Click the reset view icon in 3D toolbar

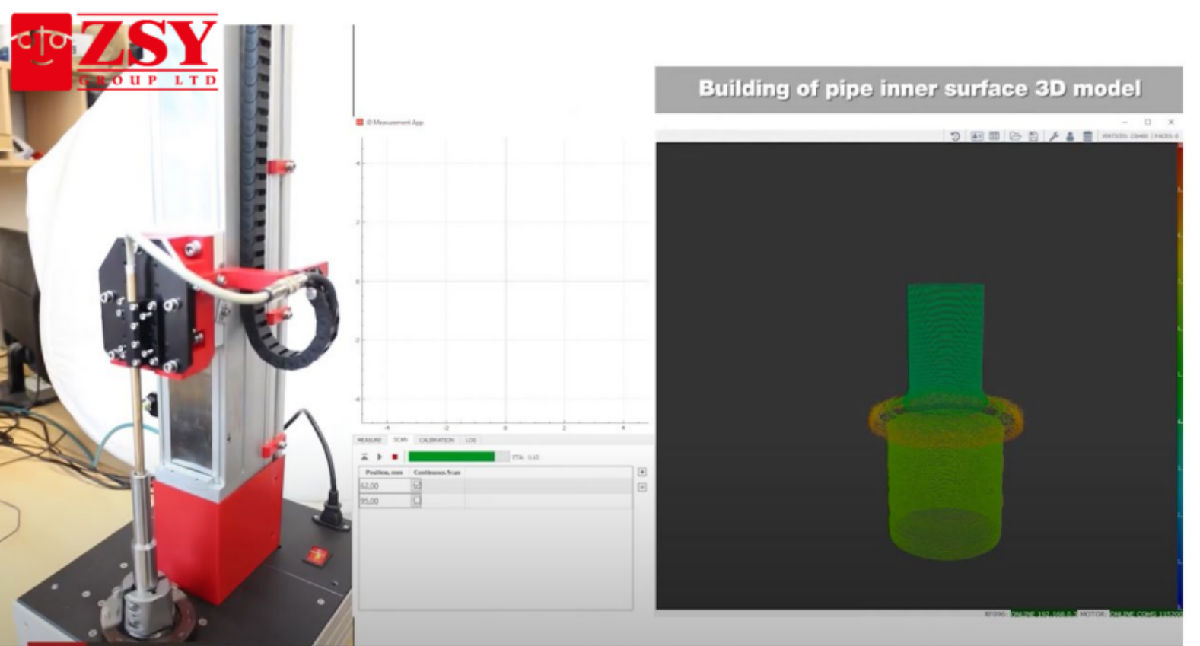(x=955, y=136)
